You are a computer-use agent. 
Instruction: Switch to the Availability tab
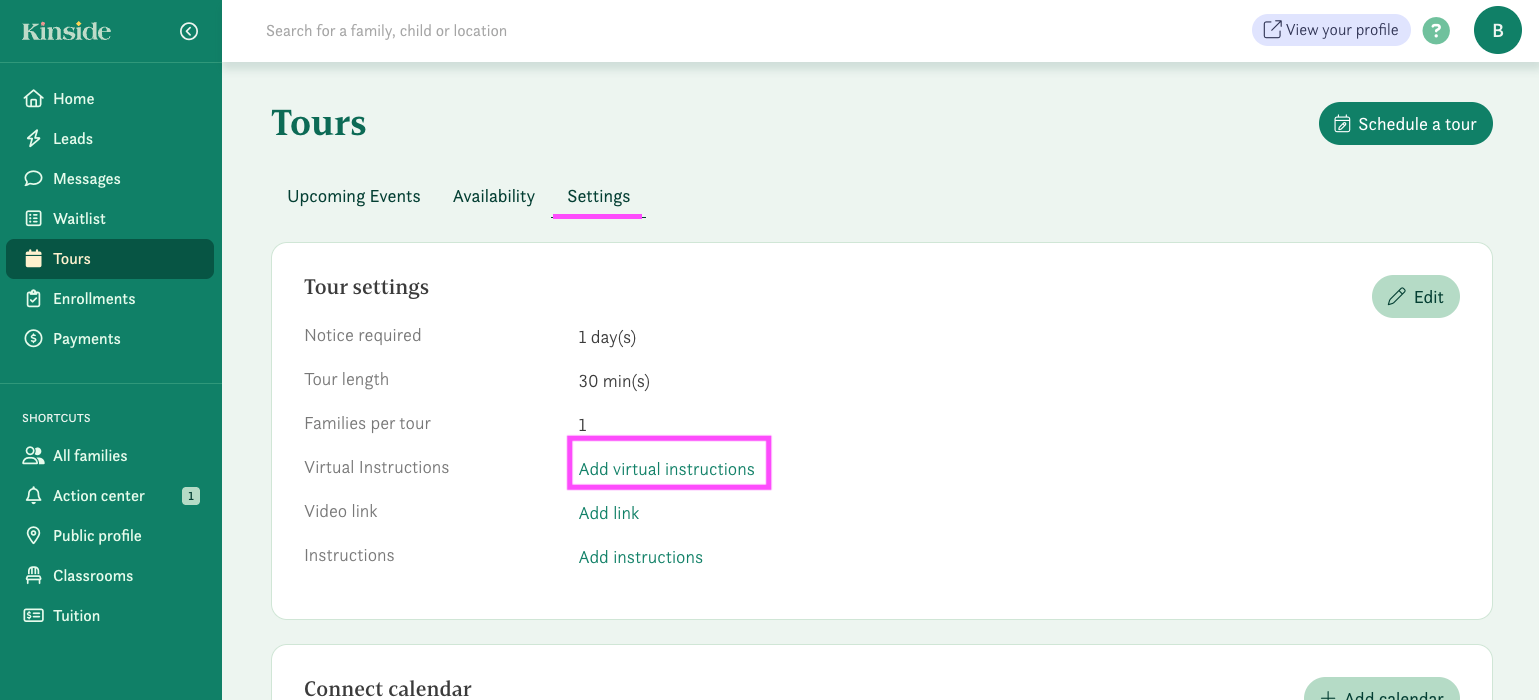[493, 196]
